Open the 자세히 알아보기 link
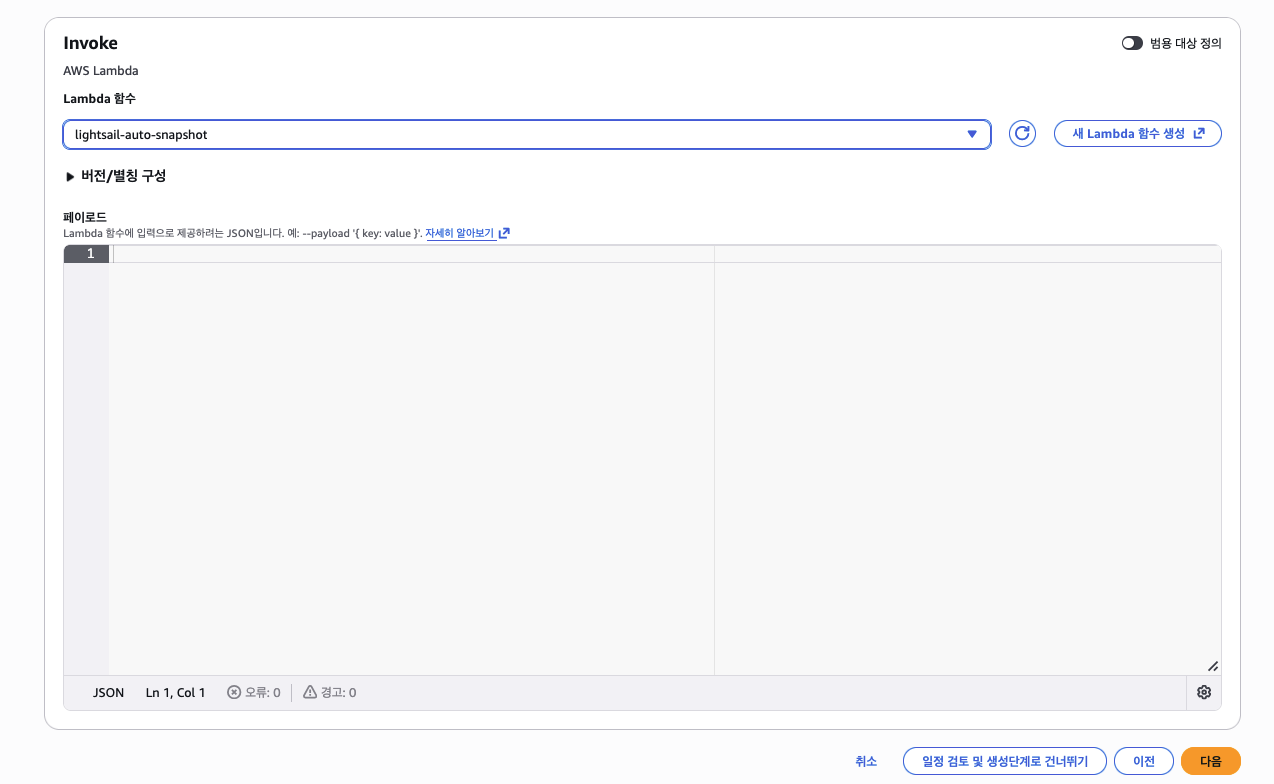The height and width of the screenshot is (784, 1274). click(460, 233)
